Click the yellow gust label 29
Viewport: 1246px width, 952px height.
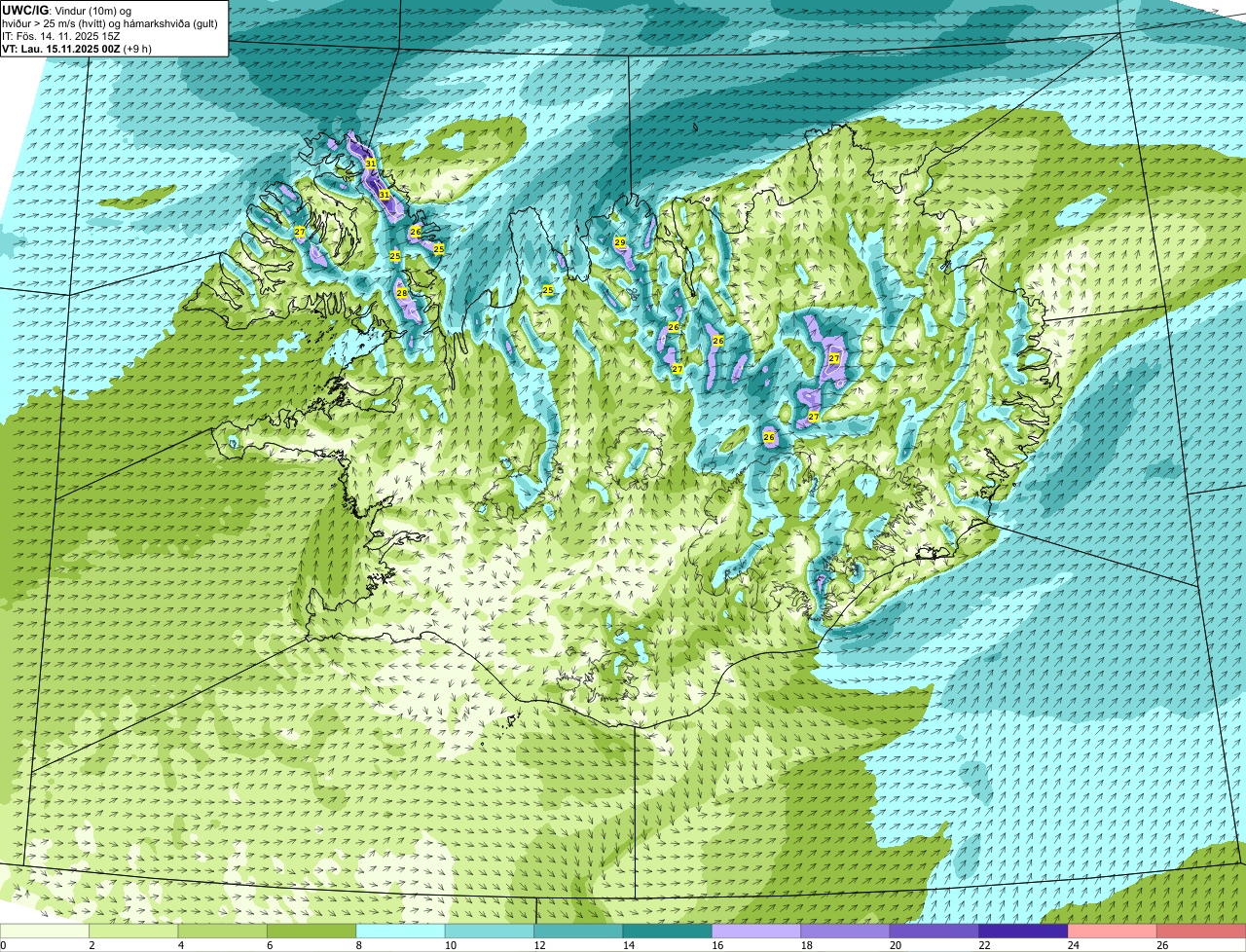coord(619,242)
